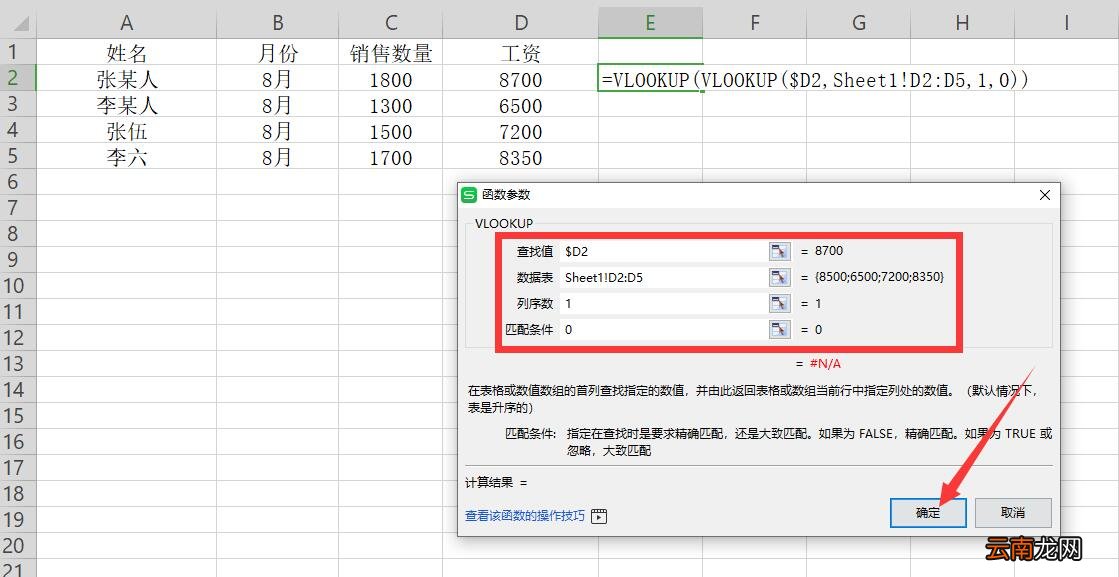Select row 3 header
1119x577 pixels.
click(18, 104)
